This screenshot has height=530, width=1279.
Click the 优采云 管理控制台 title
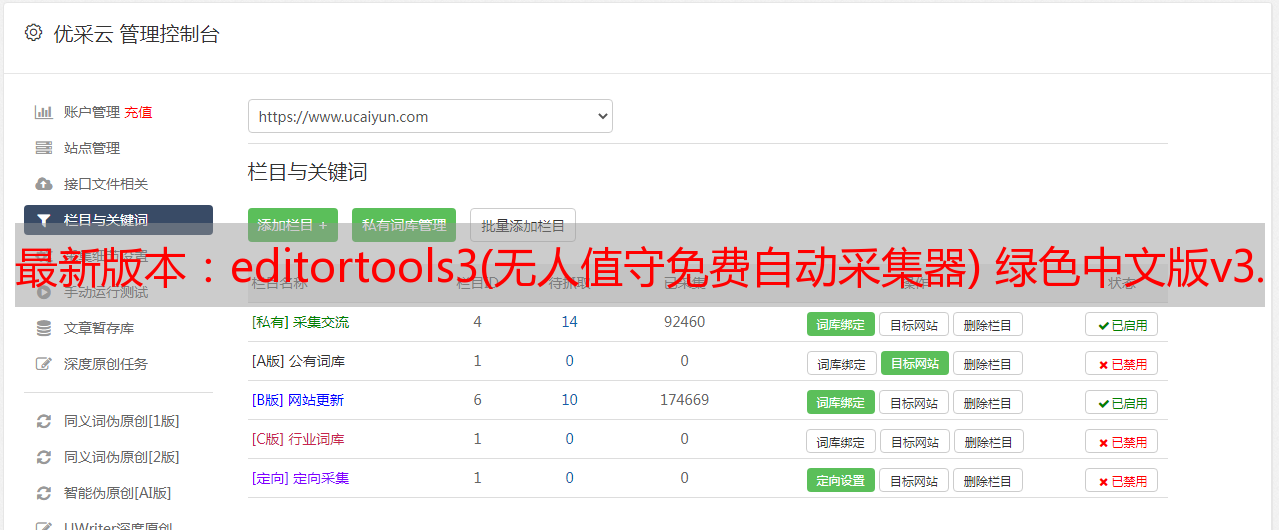tap(136, 34)
